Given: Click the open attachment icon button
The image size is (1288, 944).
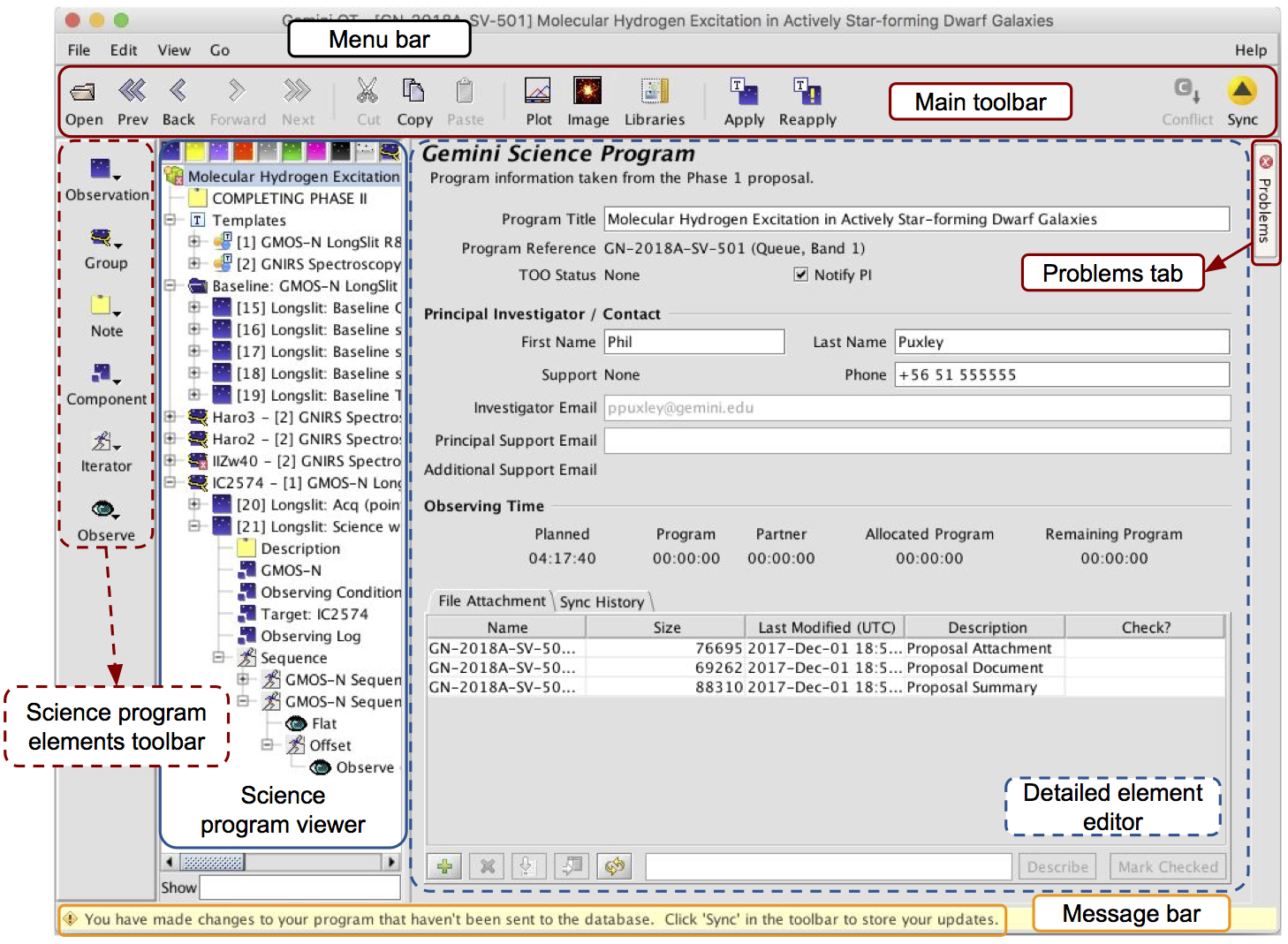Looking at the screenshot, I should (572, 866).
